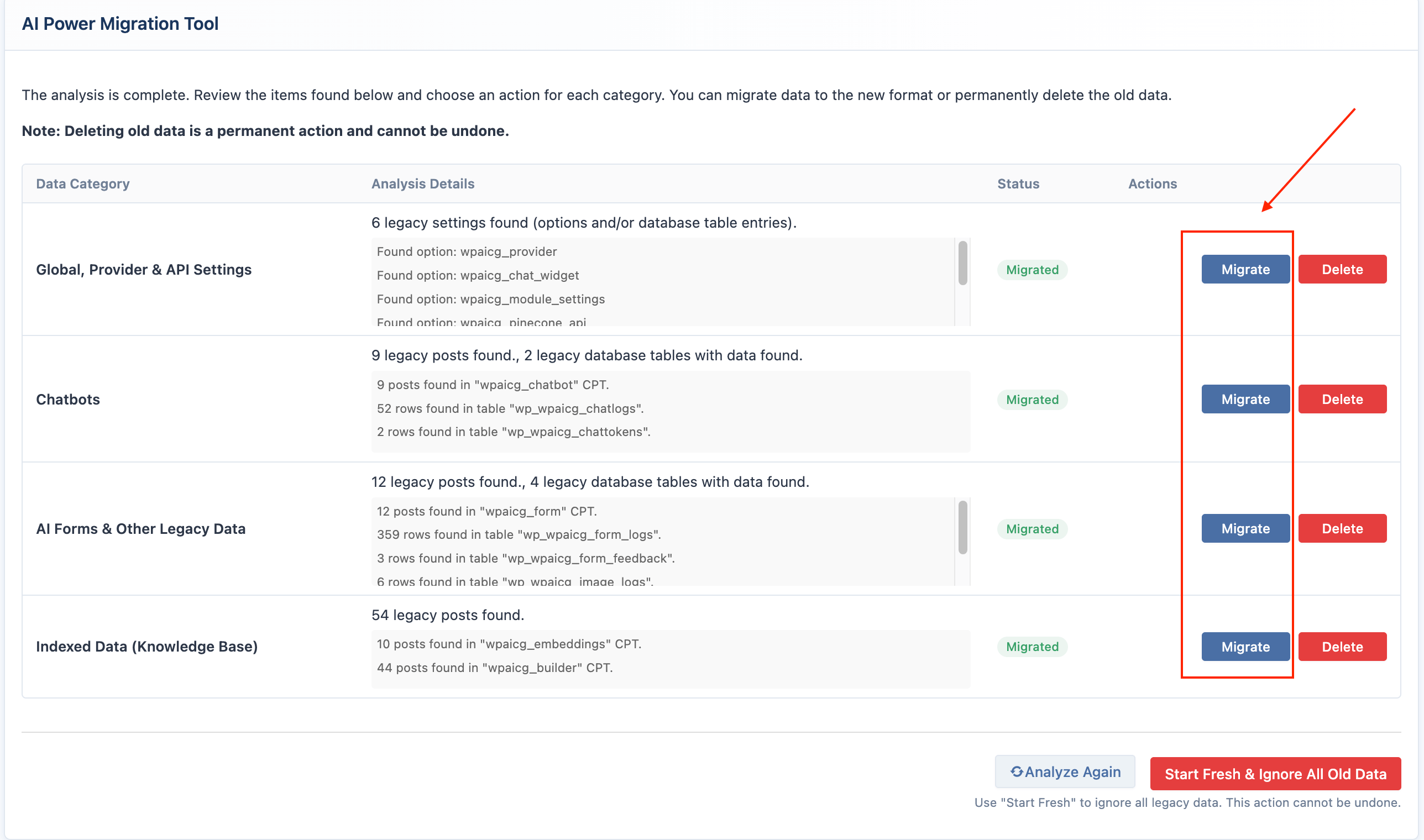Click the Analyze Again button
The height and width of the screenshot is (840, 1424).
point(1065,772)
